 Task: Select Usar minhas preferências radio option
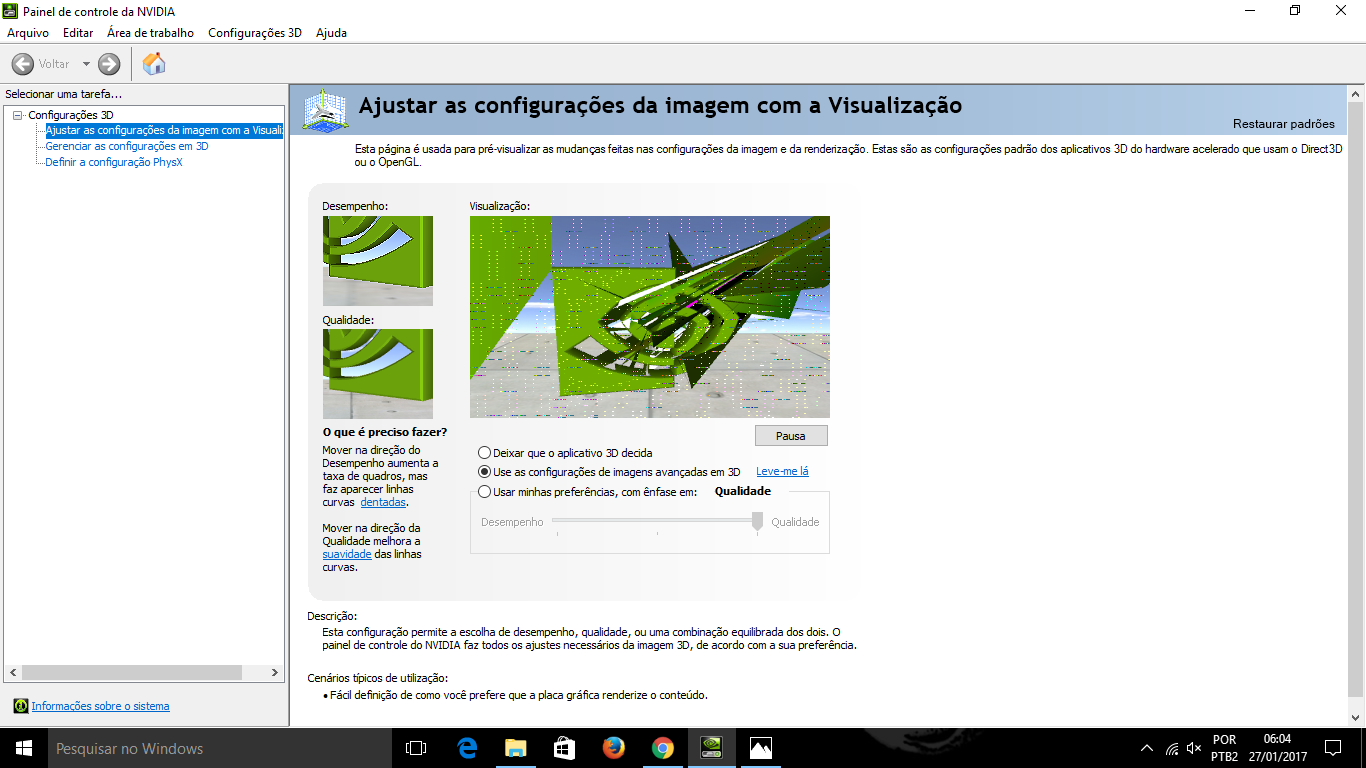coord(588,492)
